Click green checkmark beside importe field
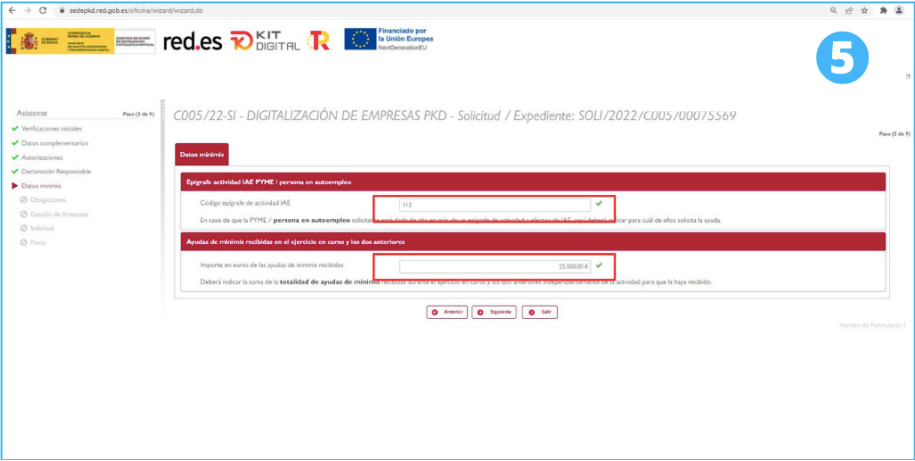 point(598,266)
